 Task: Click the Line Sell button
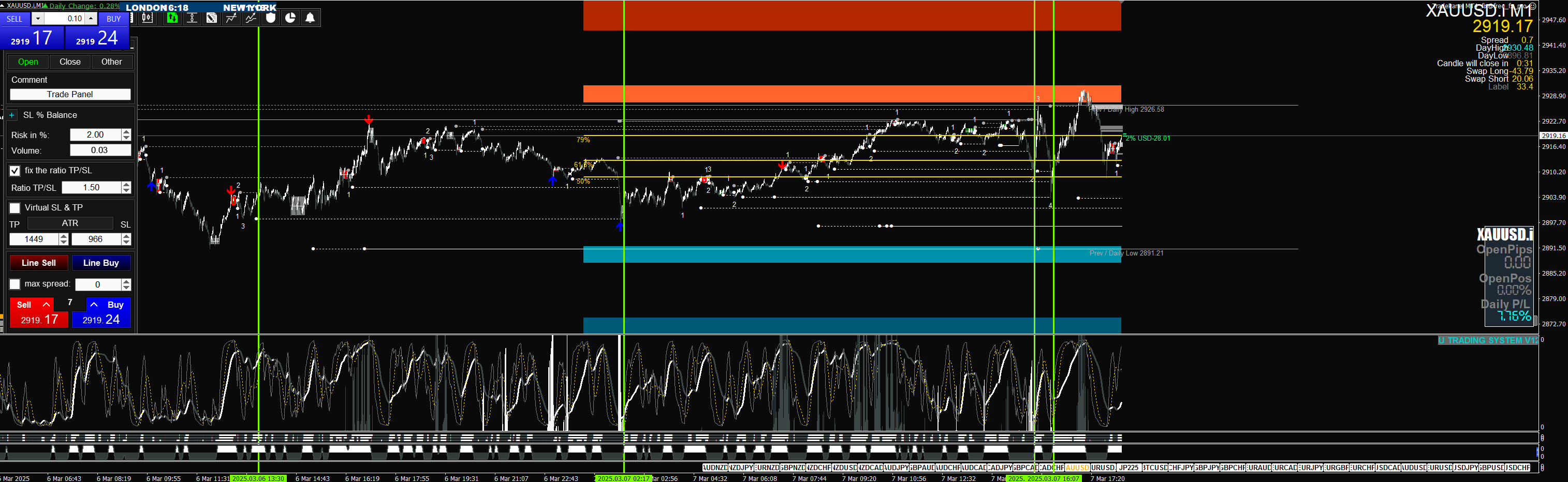[39, 263]
